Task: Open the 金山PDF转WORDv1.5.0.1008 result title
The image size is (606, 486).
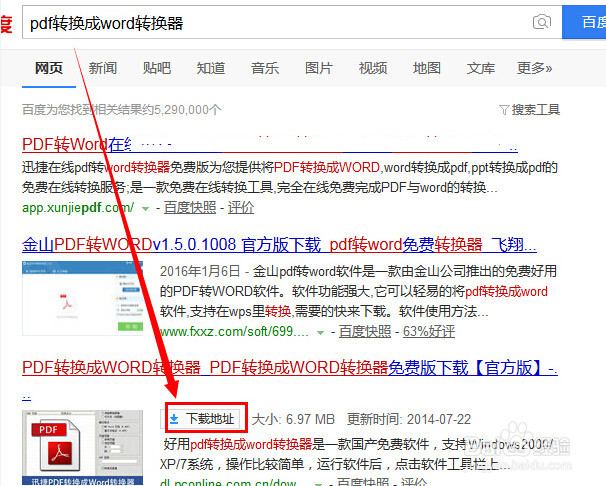Action: point(279,245)
